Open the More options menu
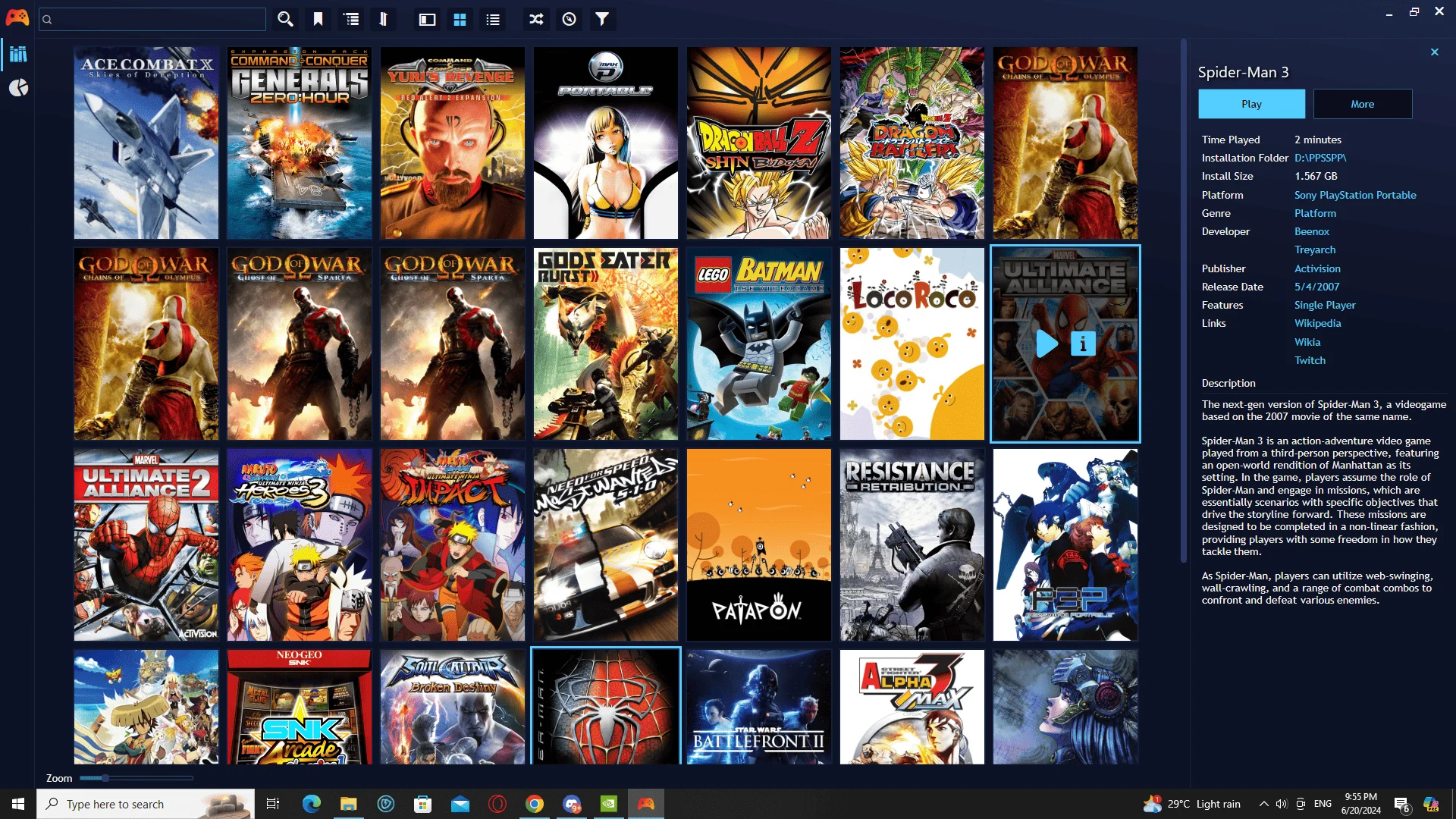 click(1363, 104)
